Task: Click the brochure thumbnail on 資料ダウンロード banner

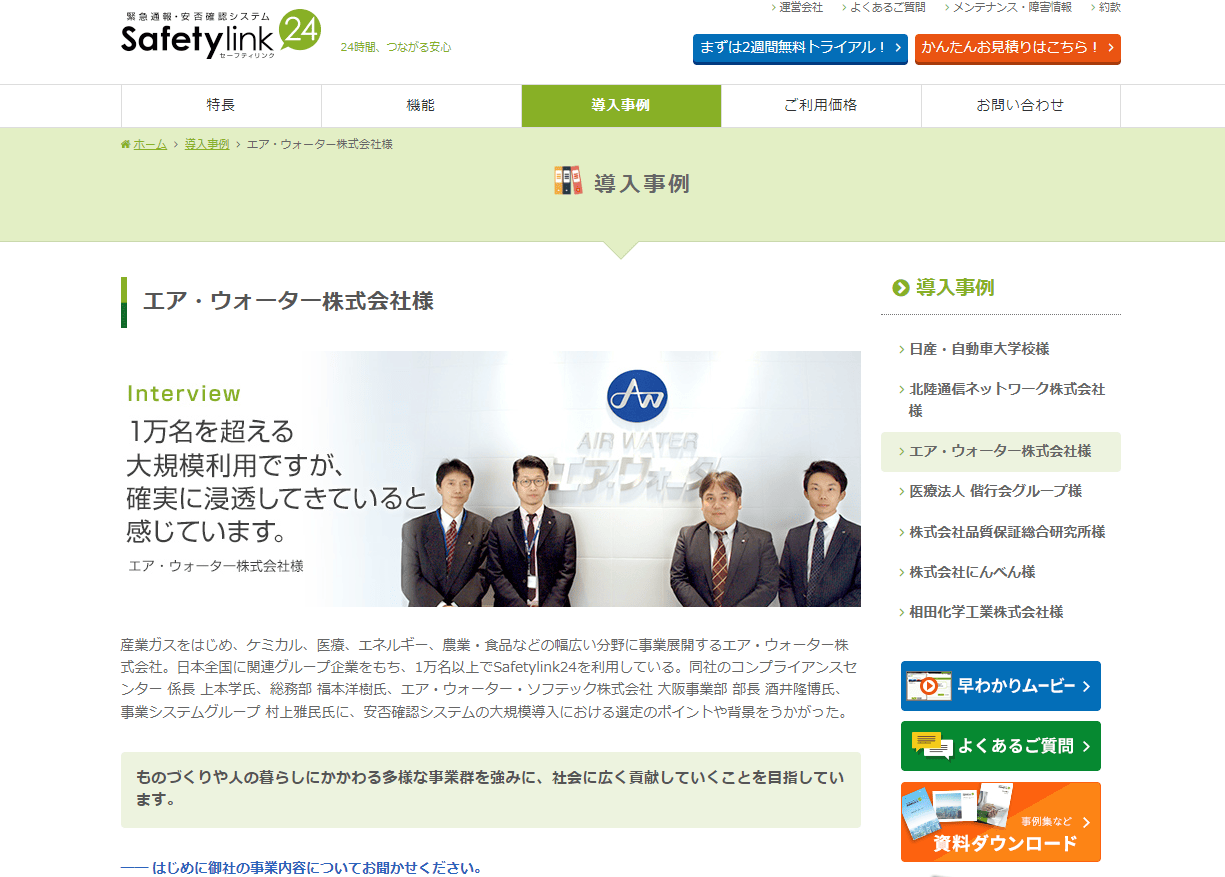Action: [956, 813]
